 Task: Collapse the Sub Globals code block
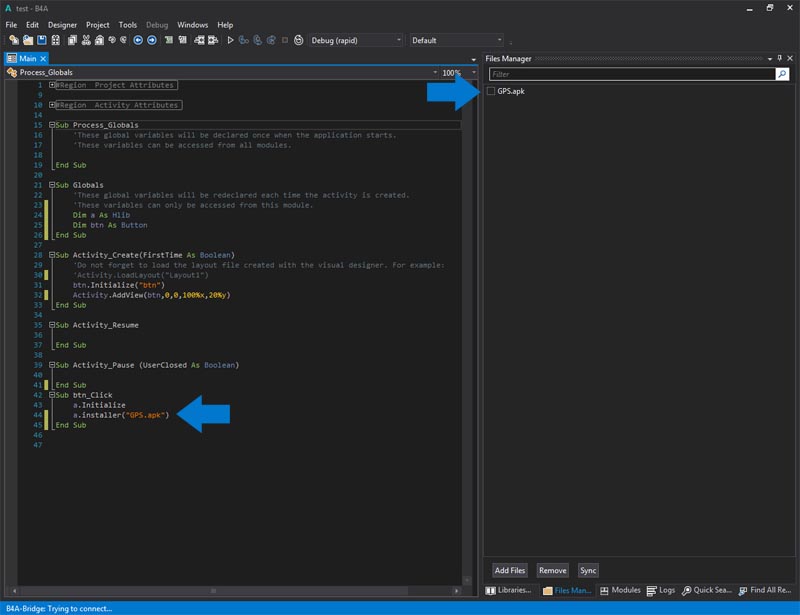pyautogui.click(x=51, y=185)
